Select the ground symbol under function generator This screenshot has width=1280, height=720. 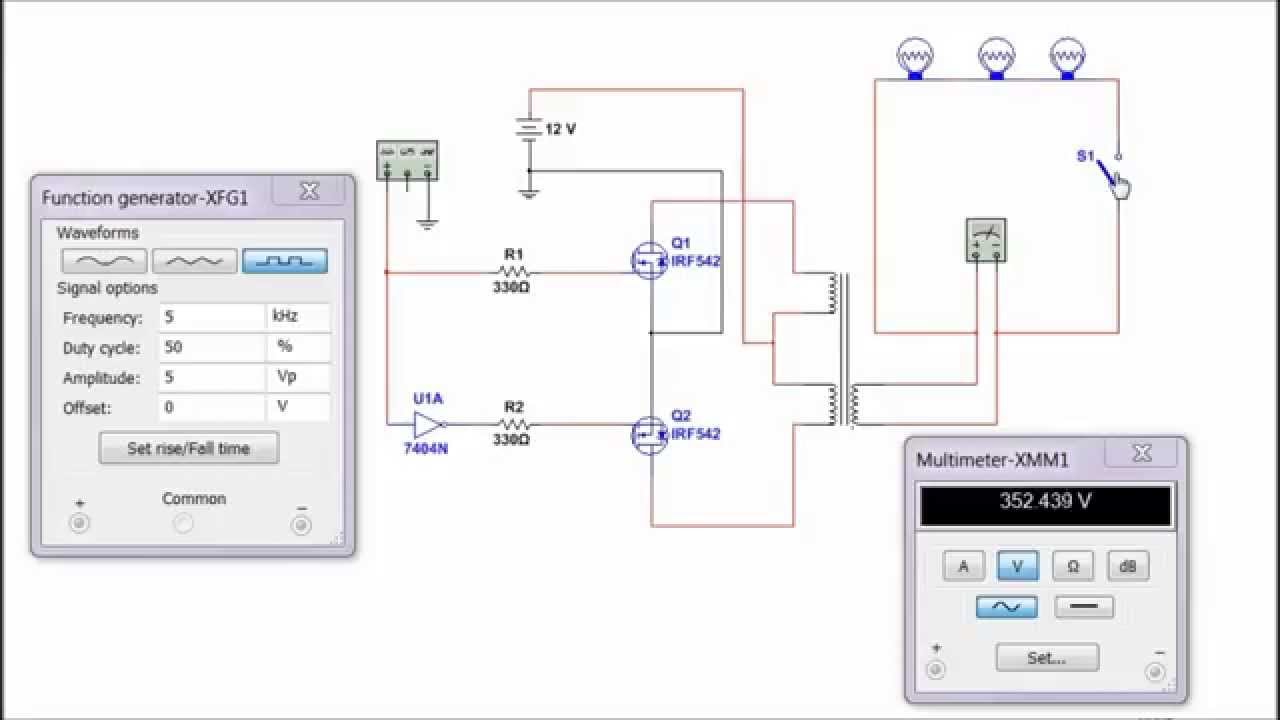[428, 224]
